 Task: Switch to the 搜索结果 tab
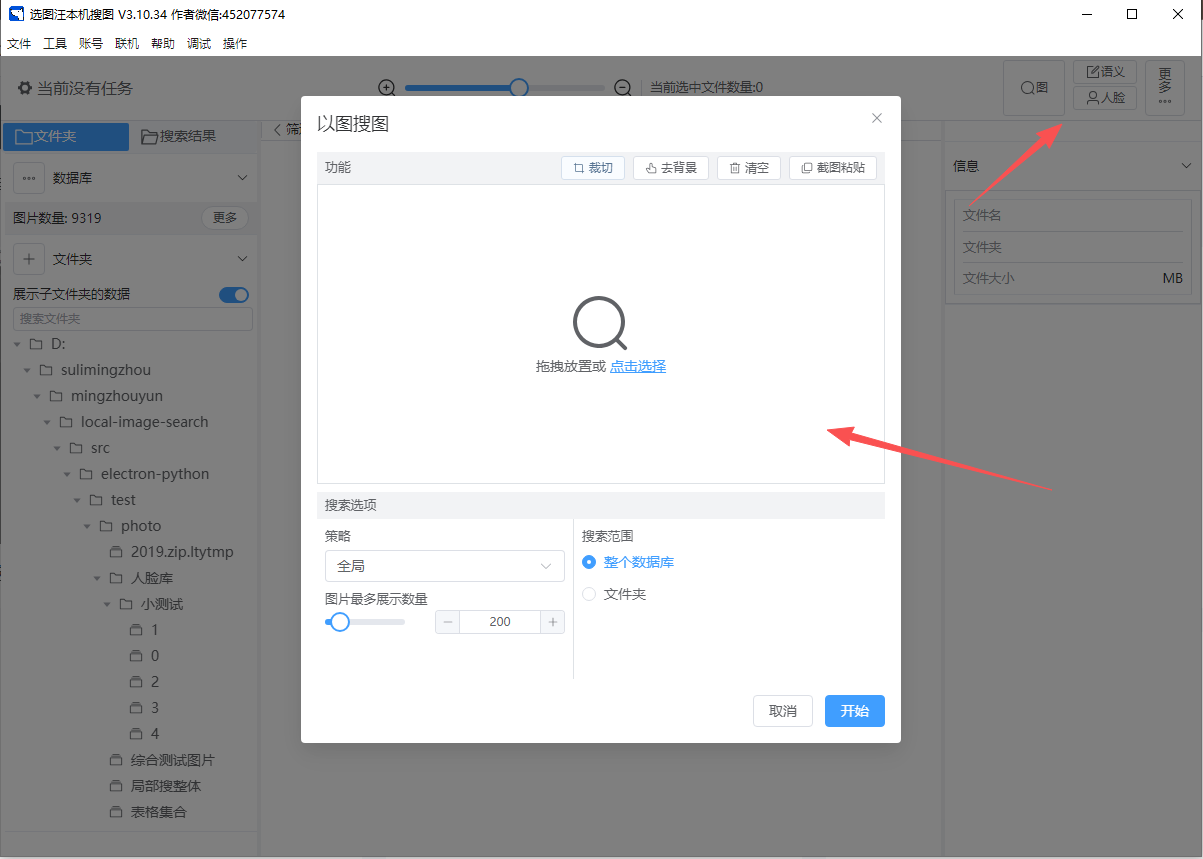[x=179, y=136]
